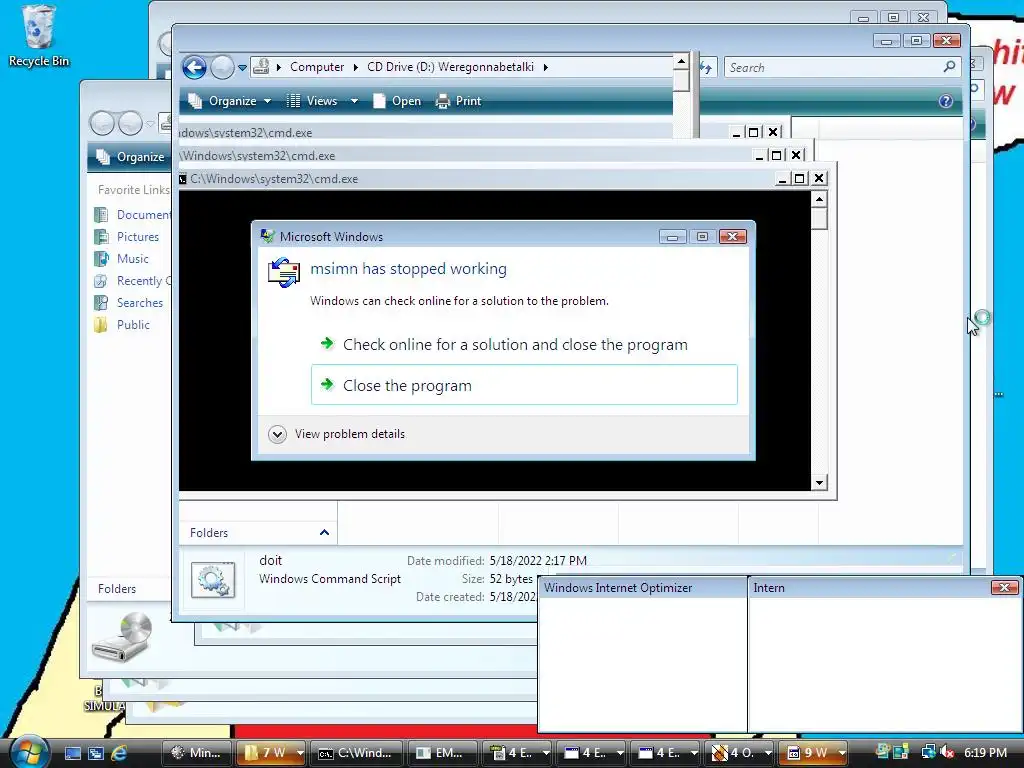
Task: Click the CD drive icon in back explorer
Action: coord(122,637)
